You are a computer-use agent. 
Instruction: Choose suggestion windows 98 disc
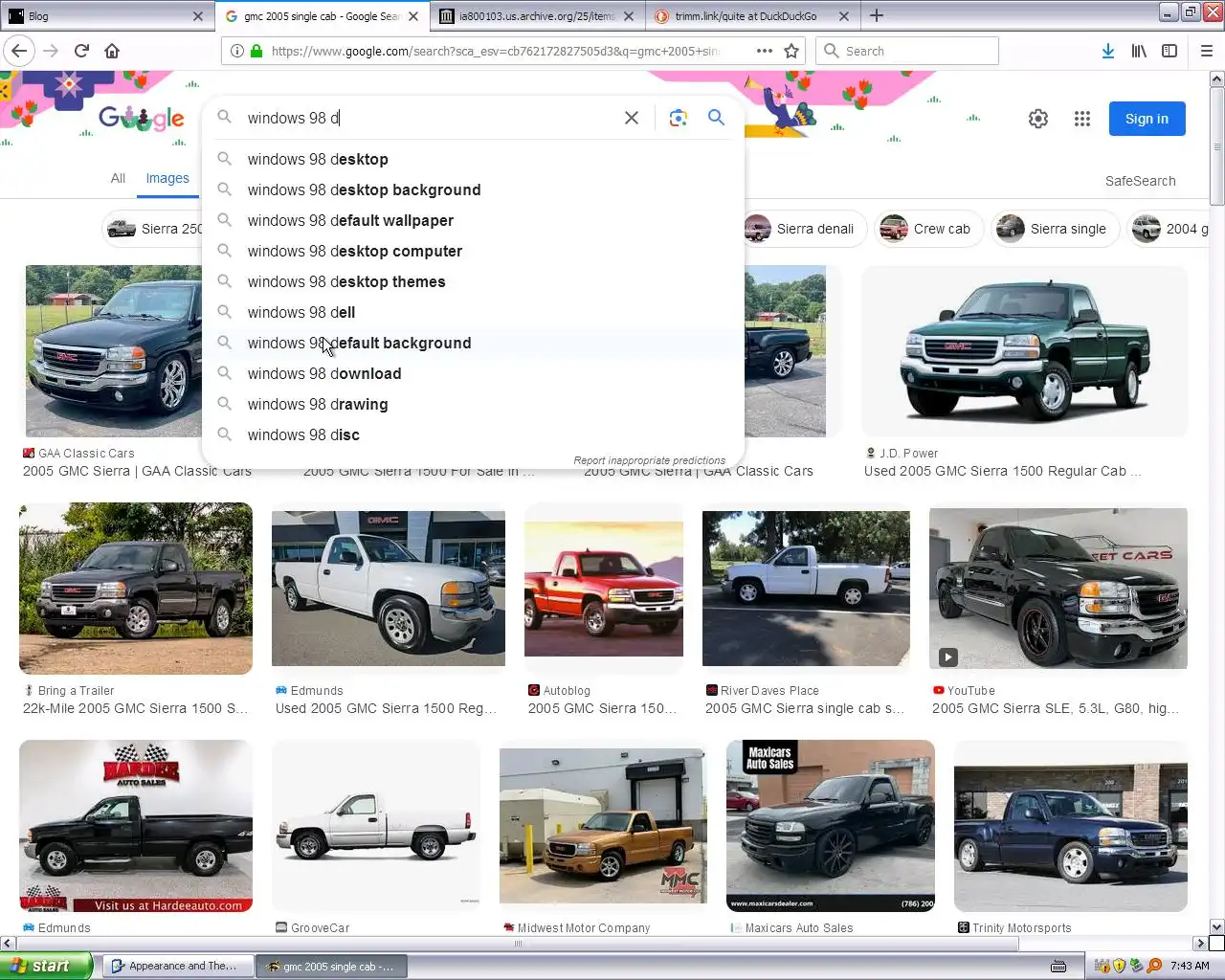473,434
